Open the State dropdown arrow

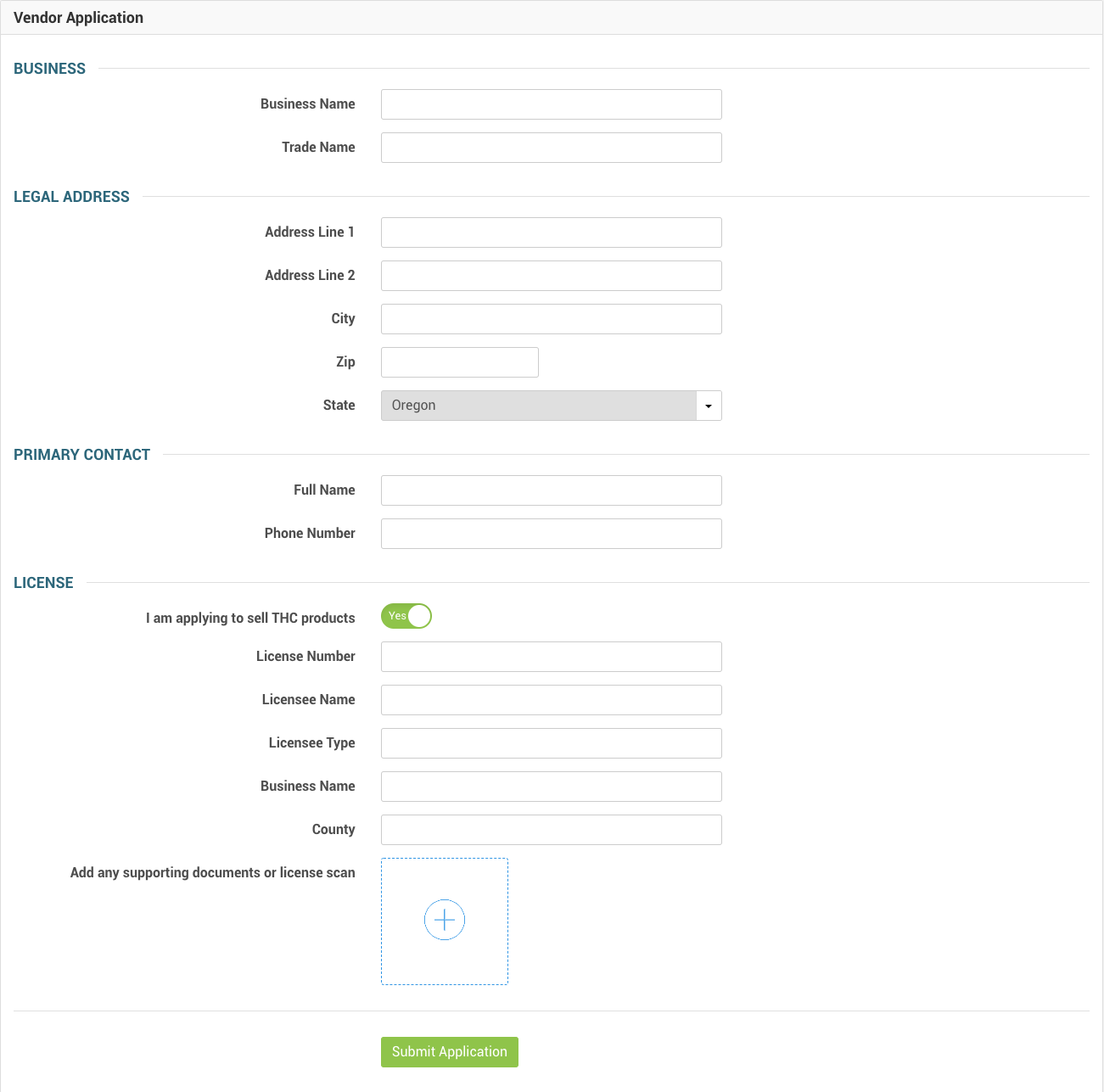click(x=709, y=406)
